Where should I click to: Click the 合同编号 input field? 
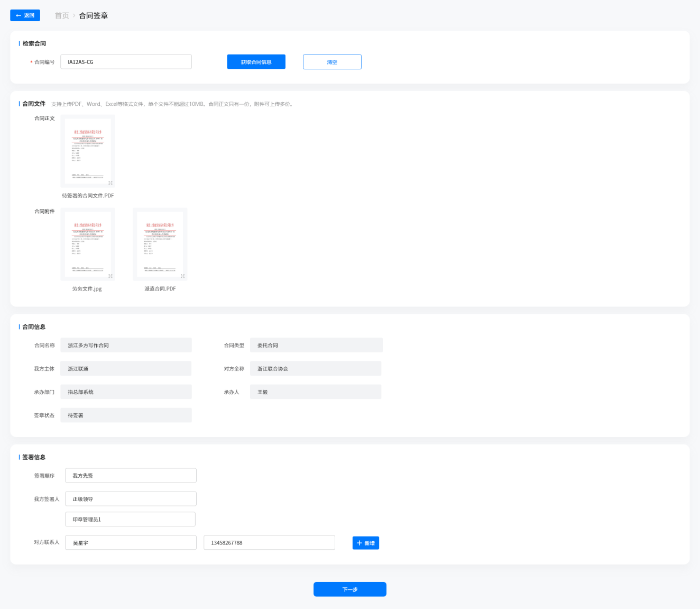(126, 62)
